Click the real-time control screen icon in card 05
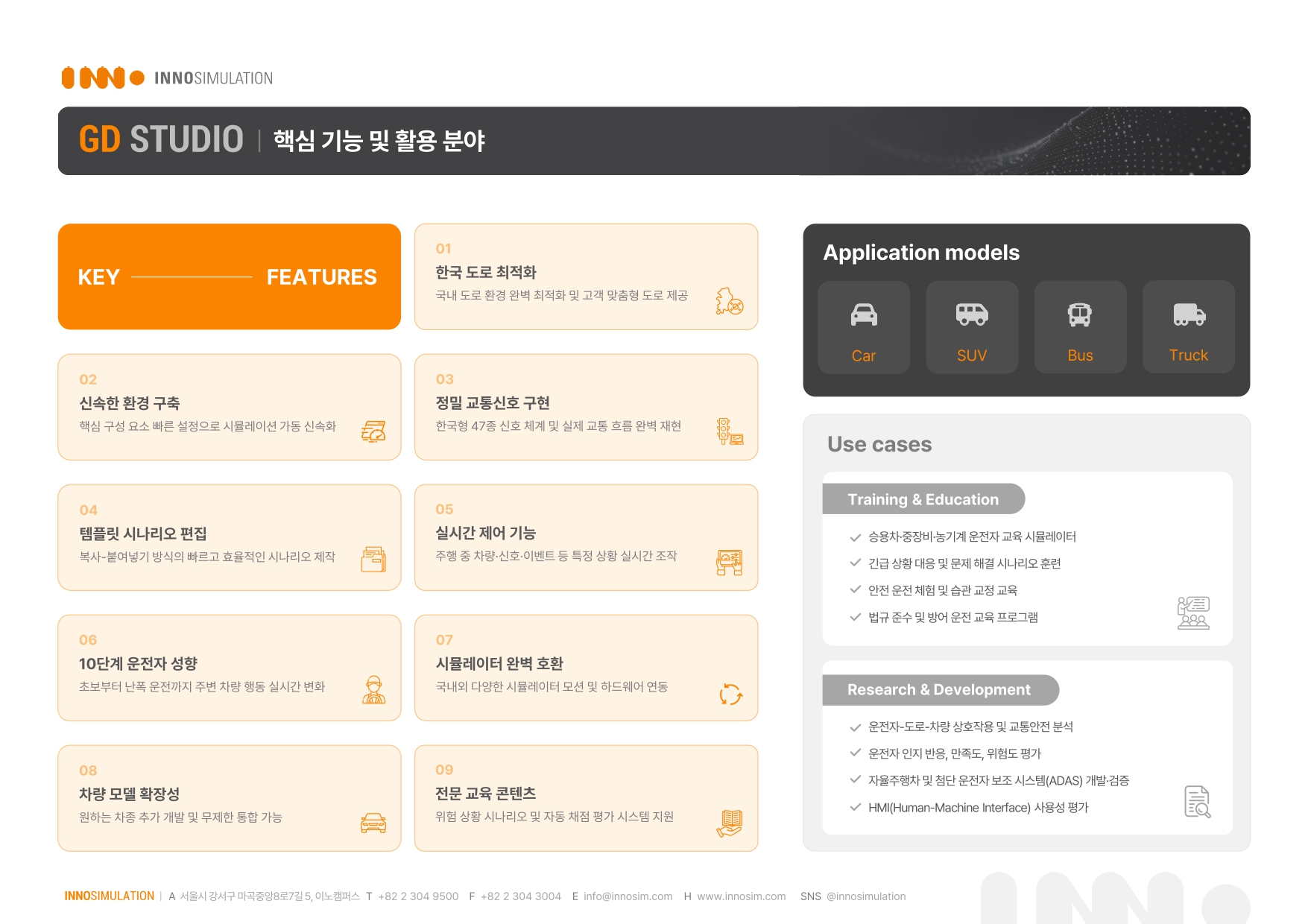This screenshot has width=1308, height=924. 730,562
